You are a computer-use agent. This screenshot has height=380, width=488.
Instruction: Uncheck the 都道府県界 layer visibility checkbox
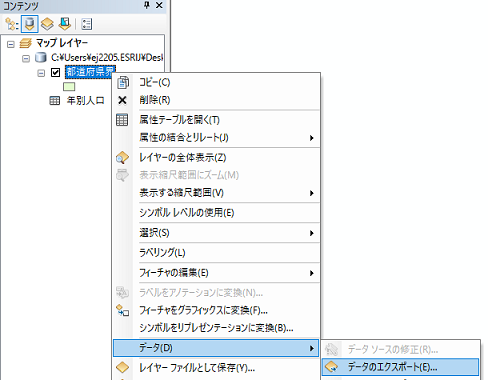55,72
